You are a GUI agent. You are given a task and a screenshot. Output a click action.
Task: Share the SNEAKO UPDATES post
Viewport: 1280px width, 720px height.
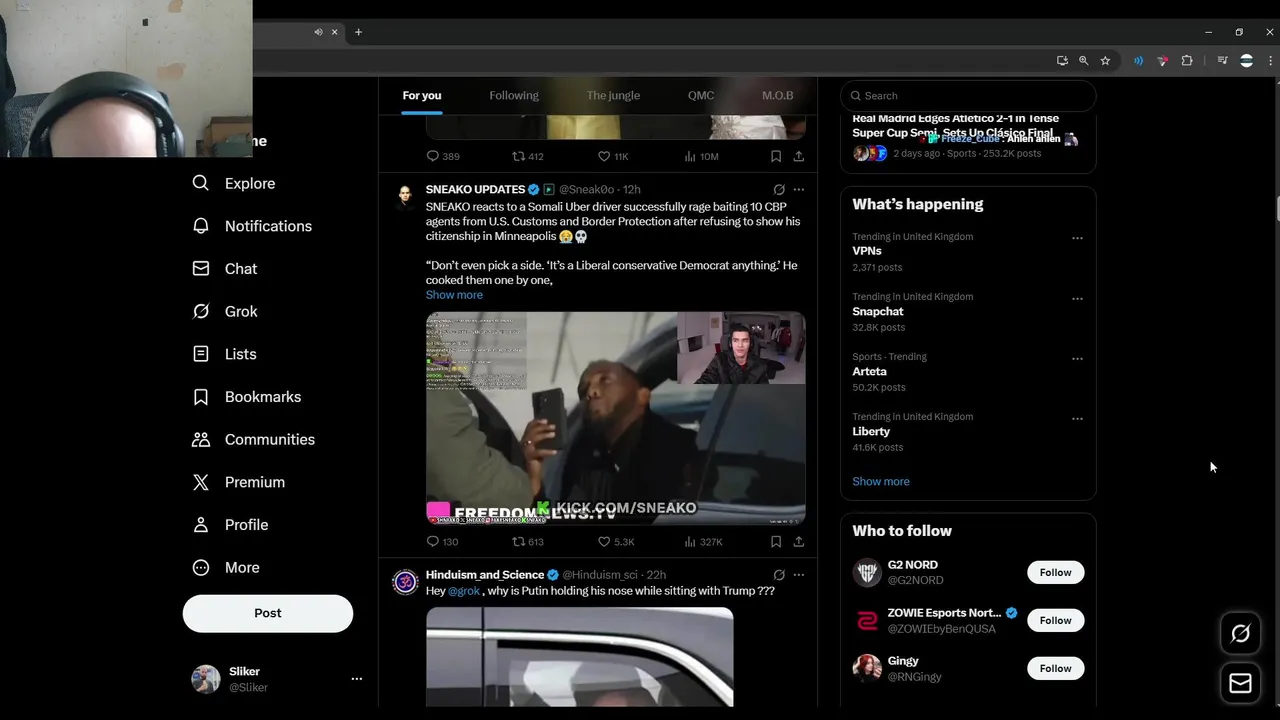[x=799, y=541]
